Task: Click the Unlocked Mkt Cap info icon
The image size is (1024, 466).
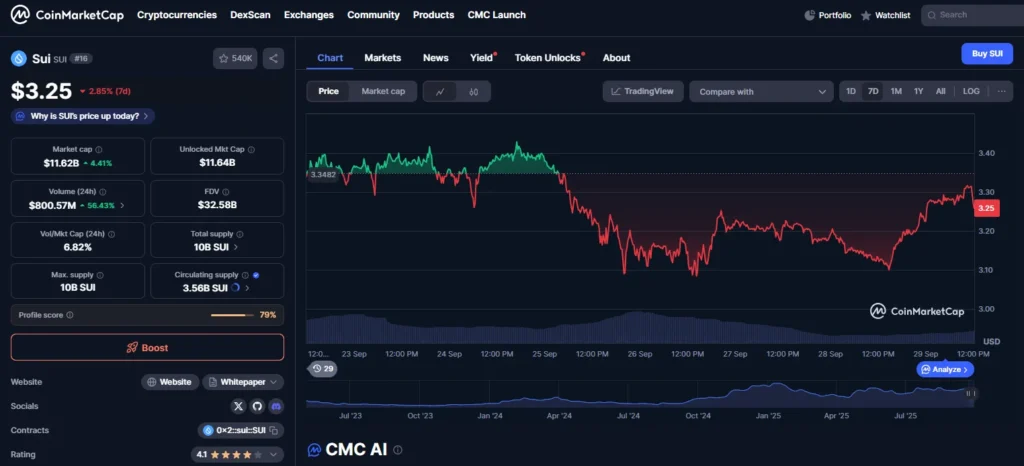Action: [251, 149]
